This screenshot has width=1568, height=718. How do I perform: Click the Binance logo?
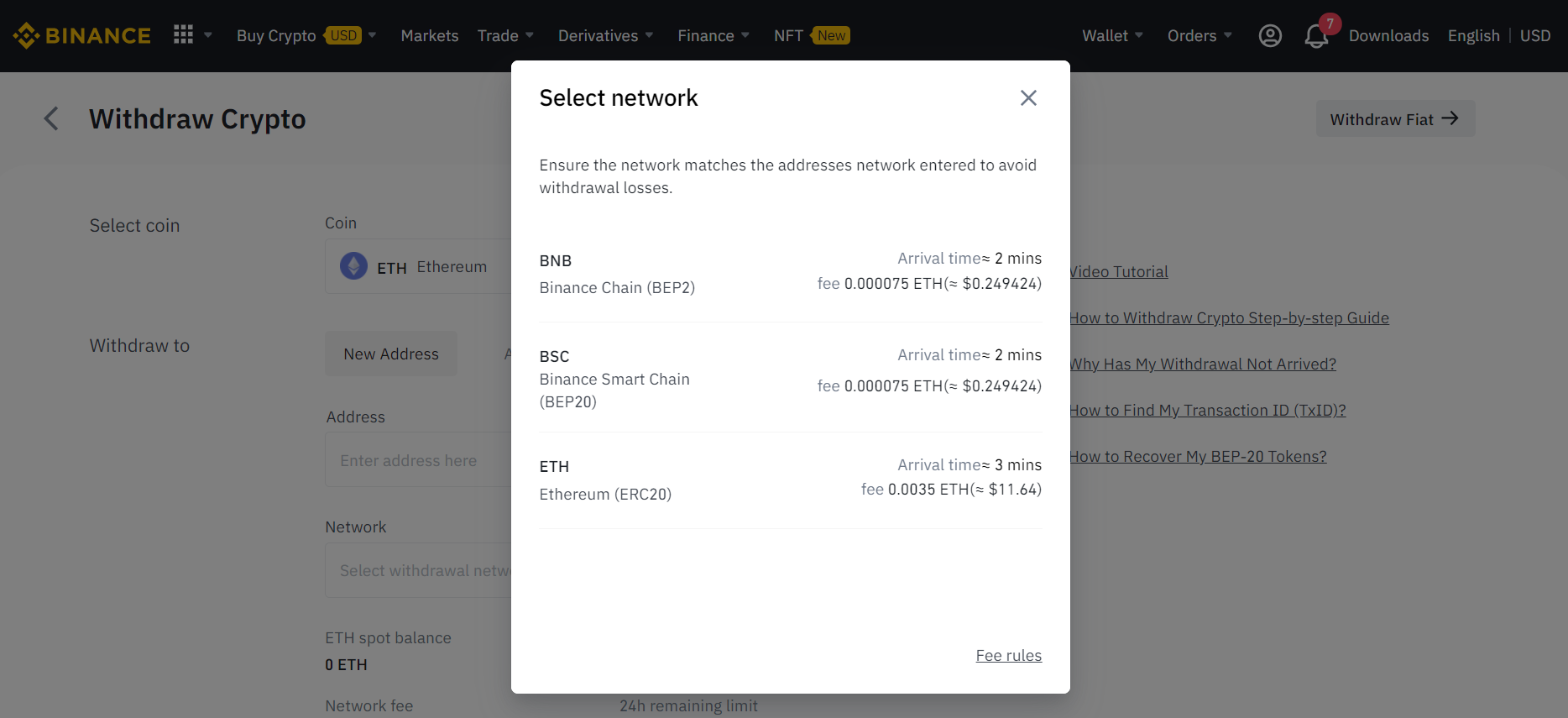82,35
